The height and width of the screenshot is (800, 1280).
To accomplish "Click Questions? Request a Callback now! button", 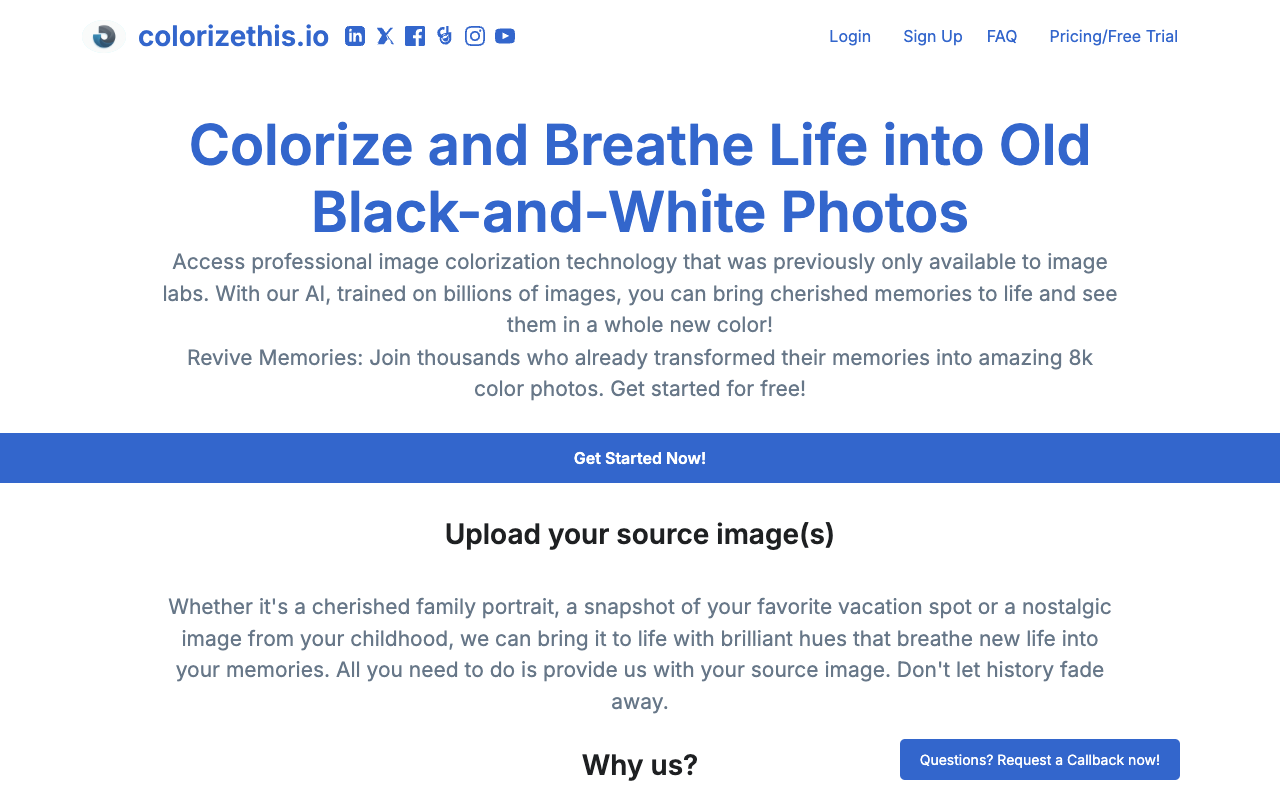I will [x=1040, y=760].
